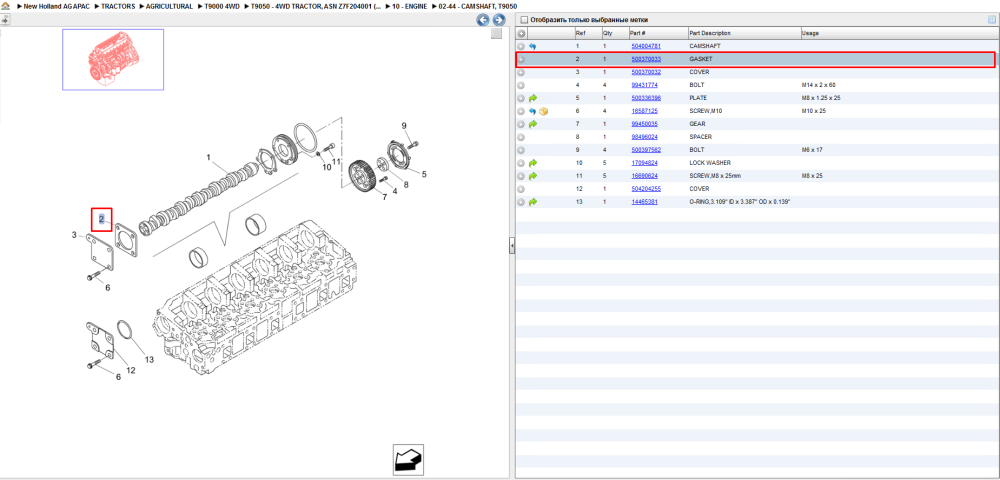
Task: Add COVER 500370032 row using plus icon
Action: pyautogui.click(x=521, y=72)
